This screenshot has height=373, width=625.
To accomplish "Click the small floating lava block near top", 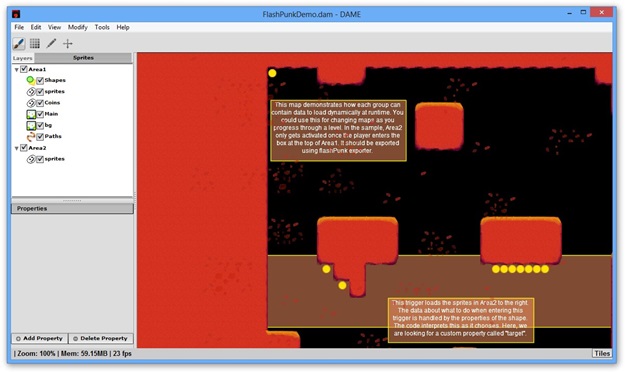I will pyautogui.click(x=439, y=126).
